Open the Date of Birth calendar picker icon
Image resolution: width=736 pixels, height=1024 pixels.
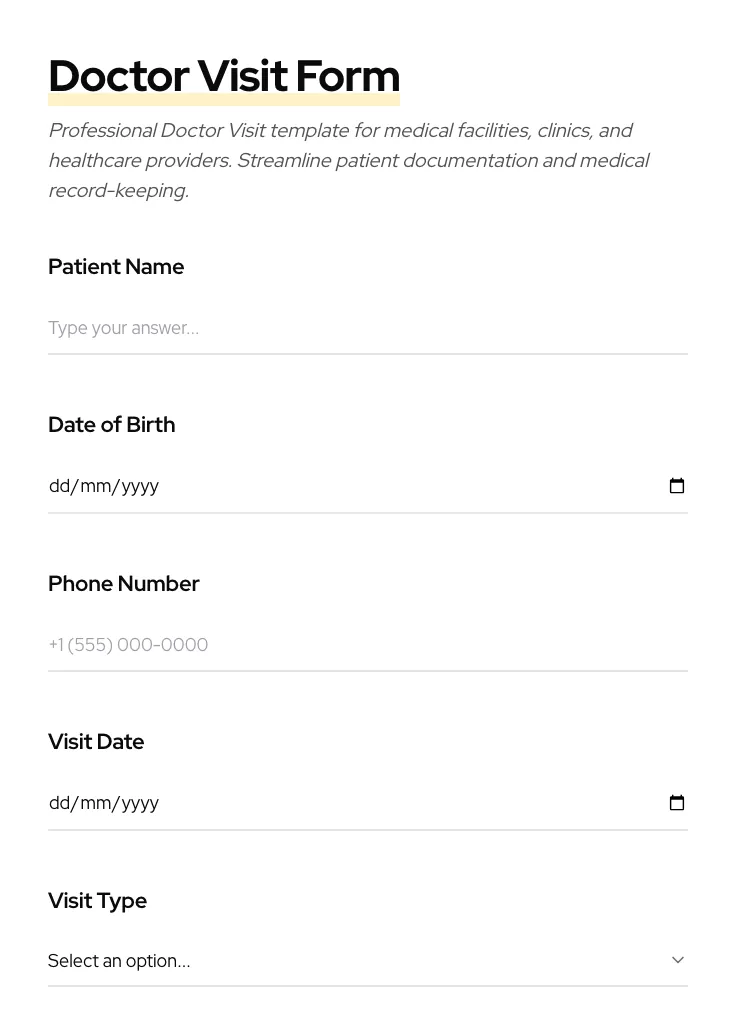pyautogui.click(x=677, y=486)
